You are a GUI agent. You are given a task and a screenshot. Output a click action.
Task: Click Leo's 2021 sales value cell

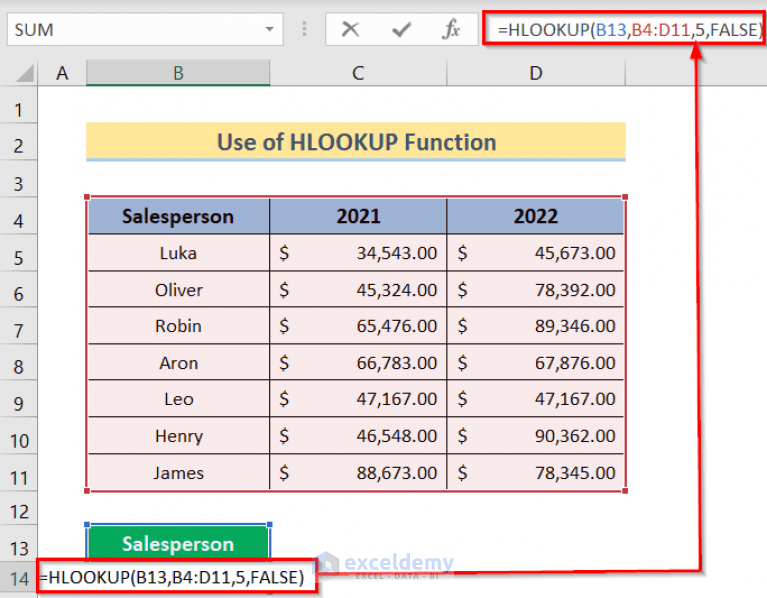358,399
